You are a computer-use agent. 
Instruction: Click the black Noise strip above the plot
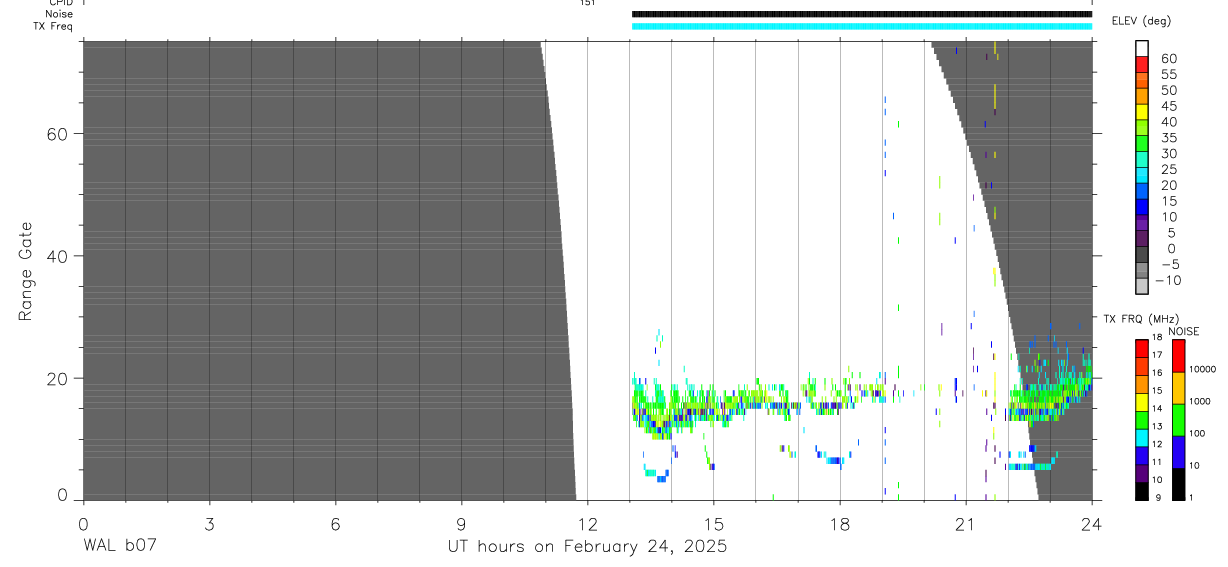pos(861,14)
